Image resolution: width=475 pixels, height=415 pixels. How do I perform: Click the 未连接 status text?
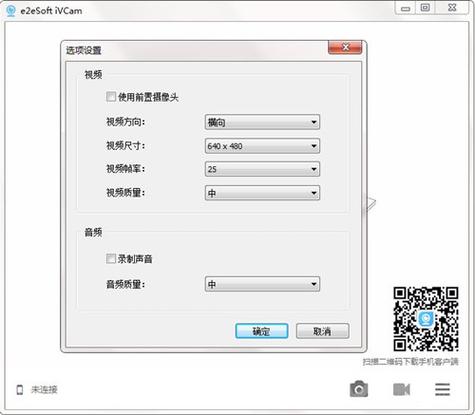44,389
